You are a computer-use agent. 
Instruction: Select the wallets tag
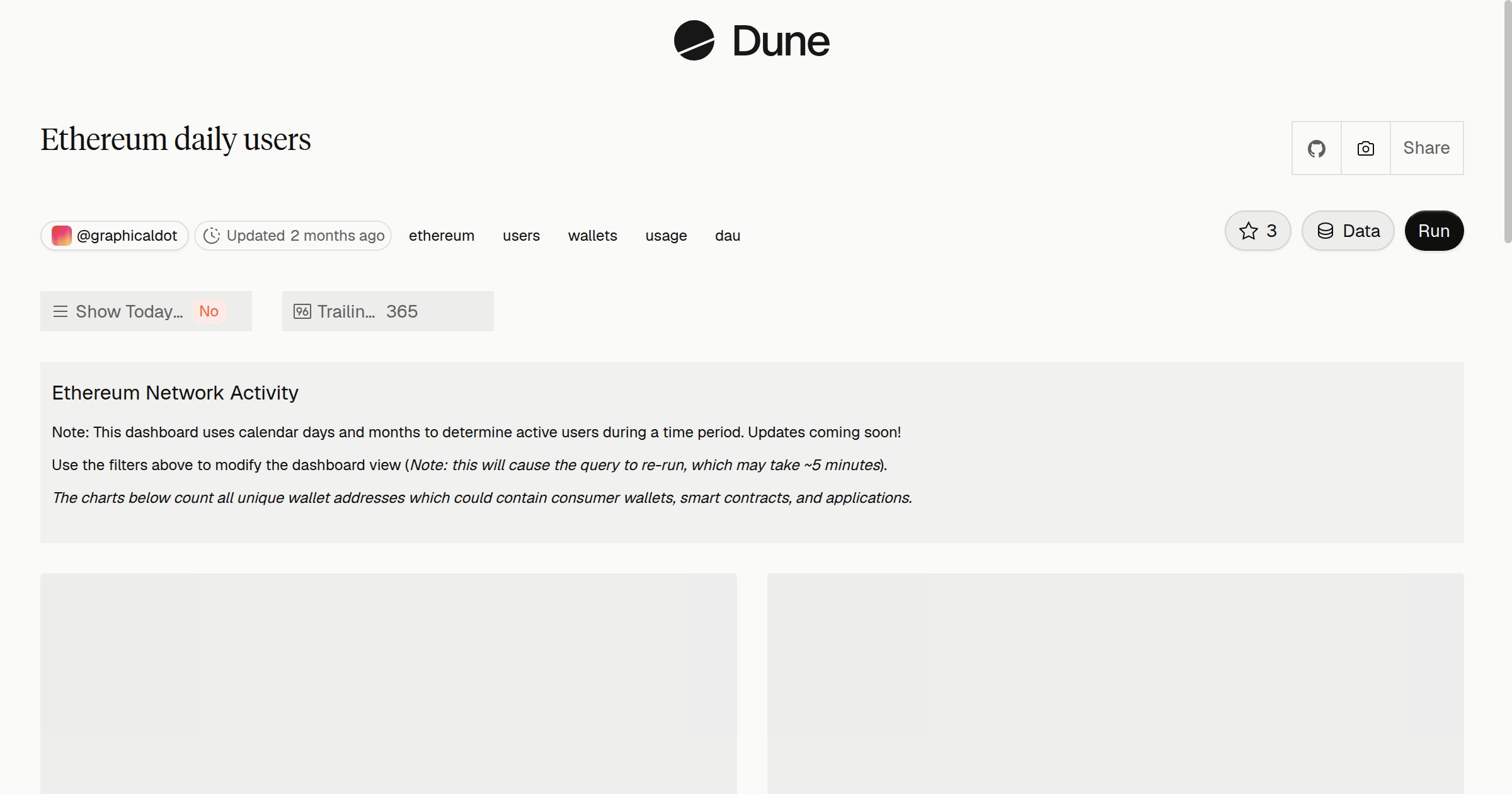pos(592,236)
